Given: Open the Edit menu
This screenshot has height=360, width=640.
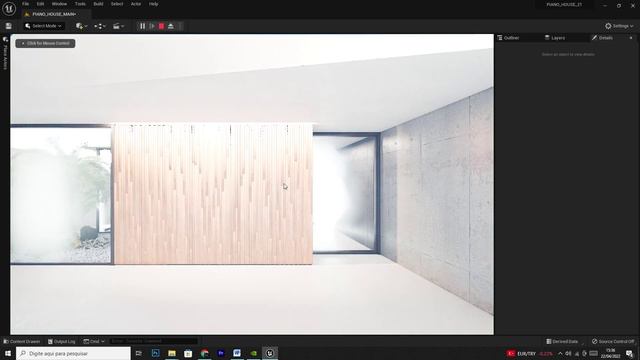Looking at the screenshot, I should click(40, 4).
